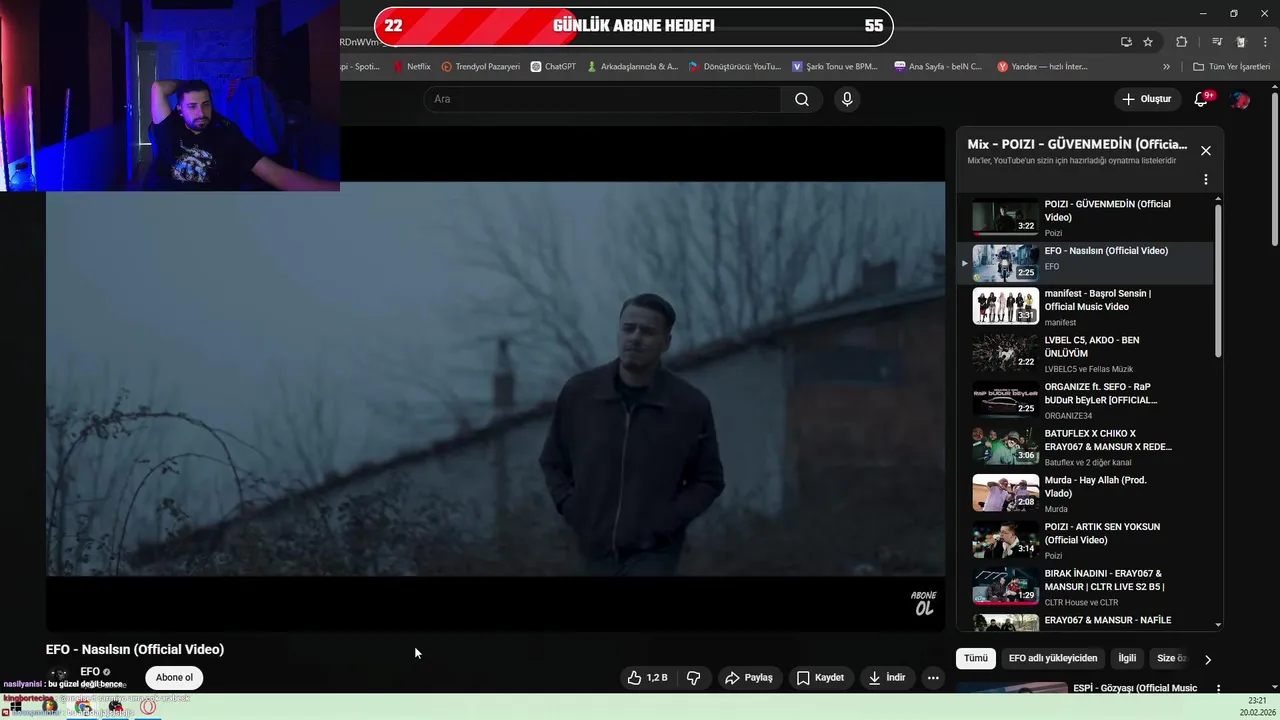The image size is (1280, 720).
Task: Open ESPİ - Gözyaşı video options menu
Action: tap(1218, 688)
